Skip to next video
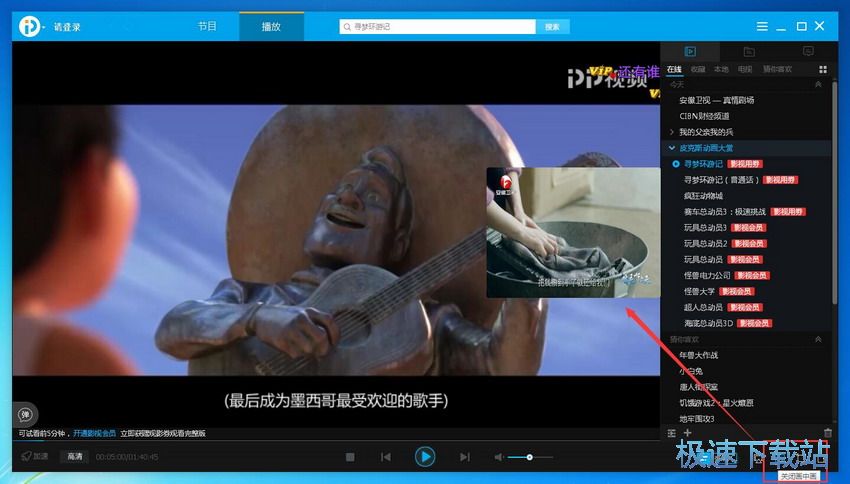 point(465,457)
